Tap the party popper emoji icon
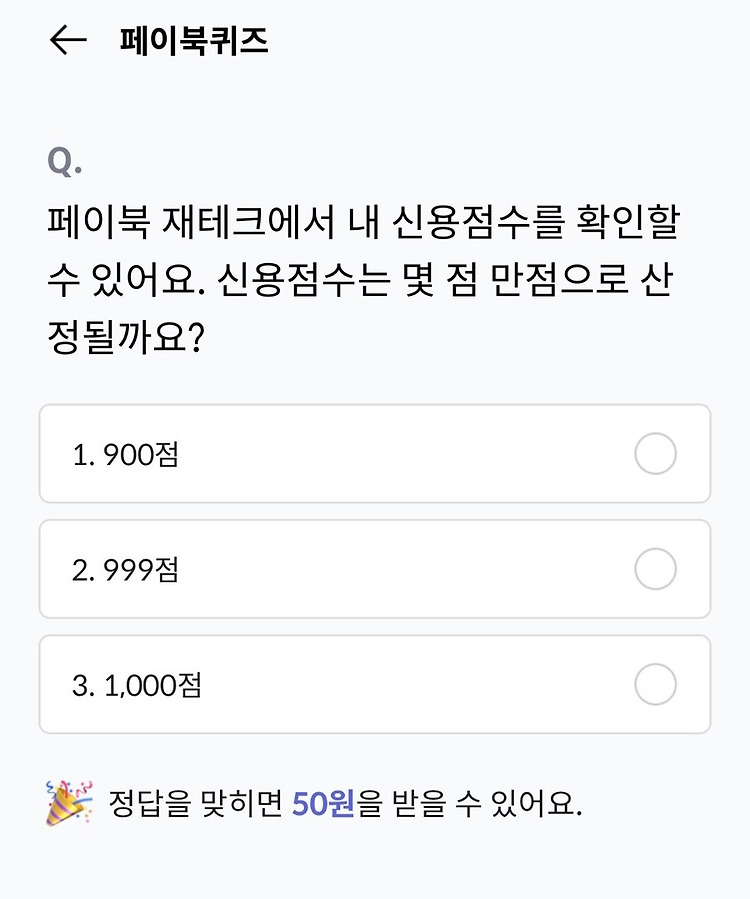Screen dimensions: 750x899 pos(69,803)
